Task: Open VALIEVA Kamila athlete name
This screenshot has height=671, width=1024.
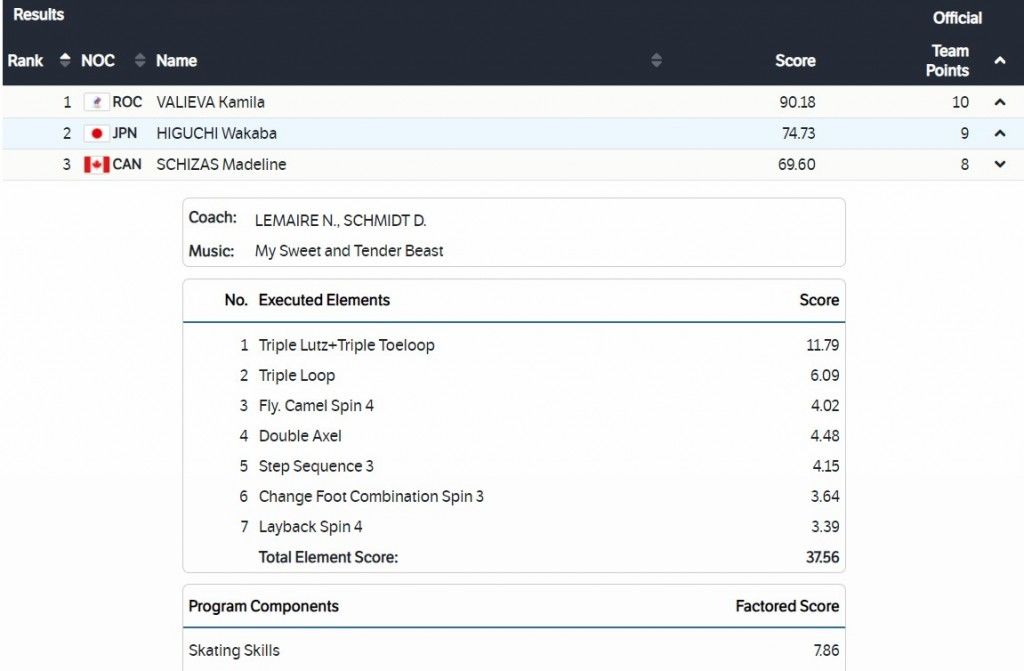Action: pos(210,102)
